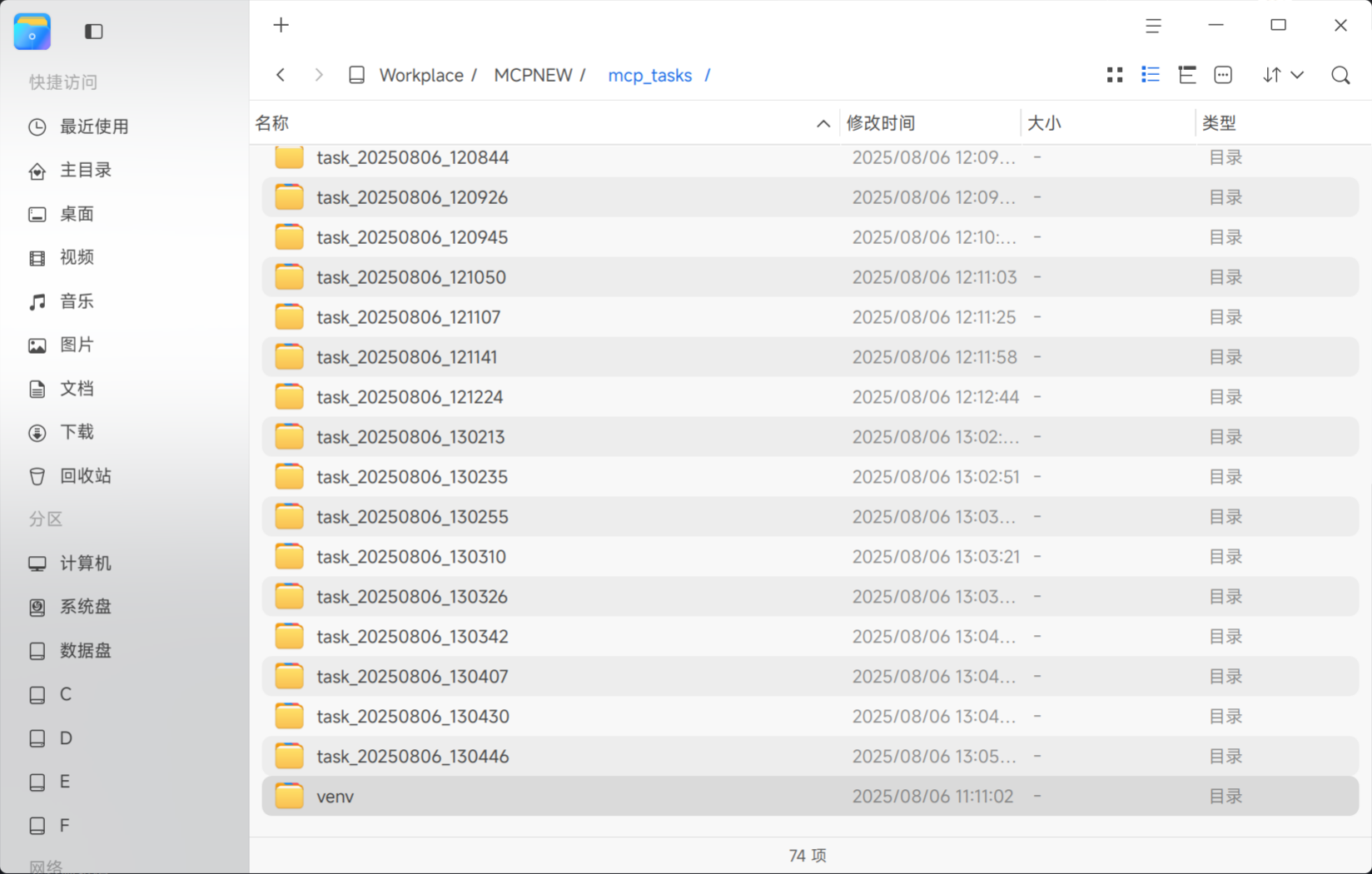Open the sort order dropdown
1372x874 pixels.
(x=1283, y=75)
